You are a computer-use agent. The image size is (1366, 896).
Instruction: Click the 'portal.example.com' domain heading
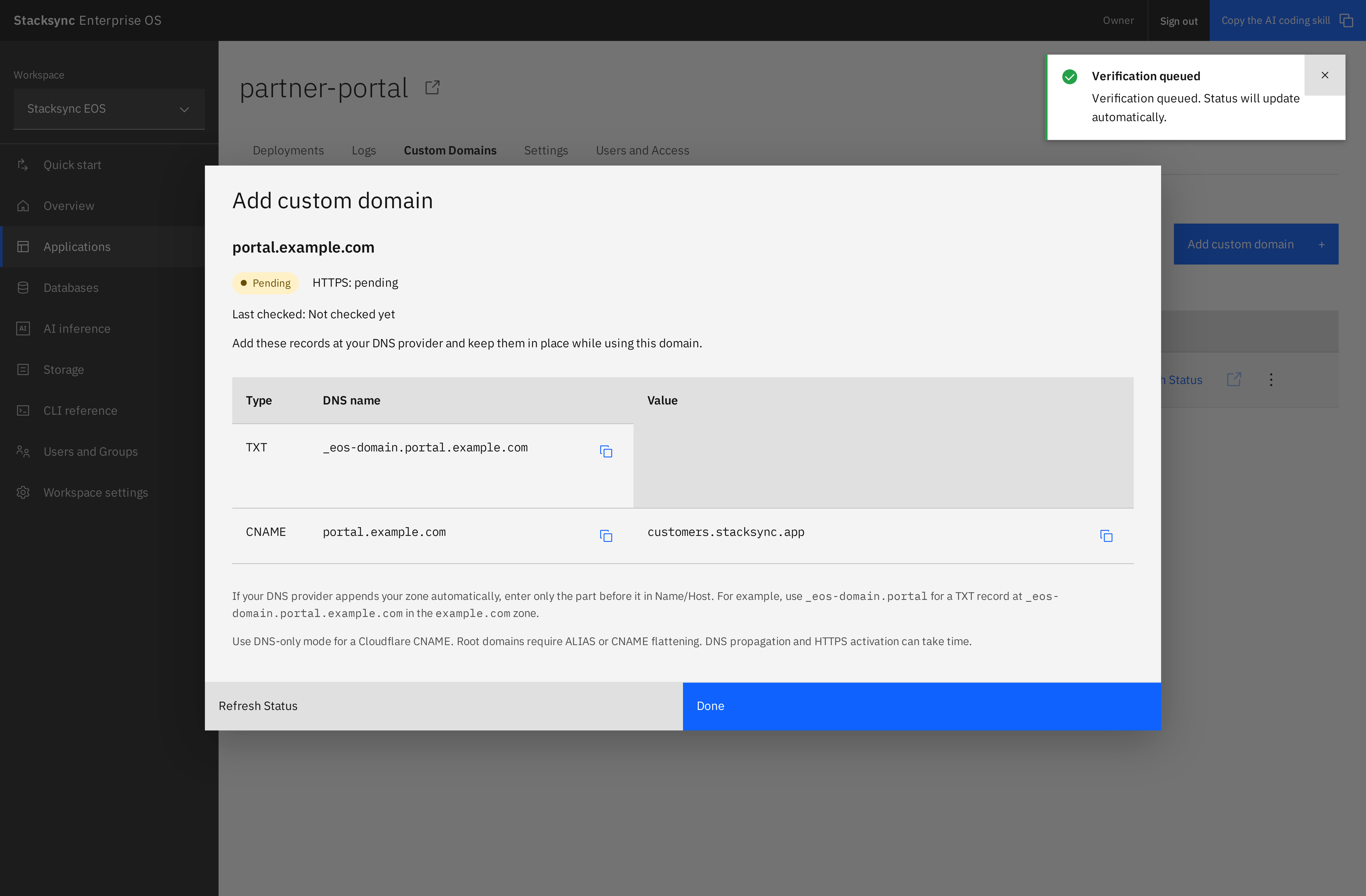tap(303, 247)
